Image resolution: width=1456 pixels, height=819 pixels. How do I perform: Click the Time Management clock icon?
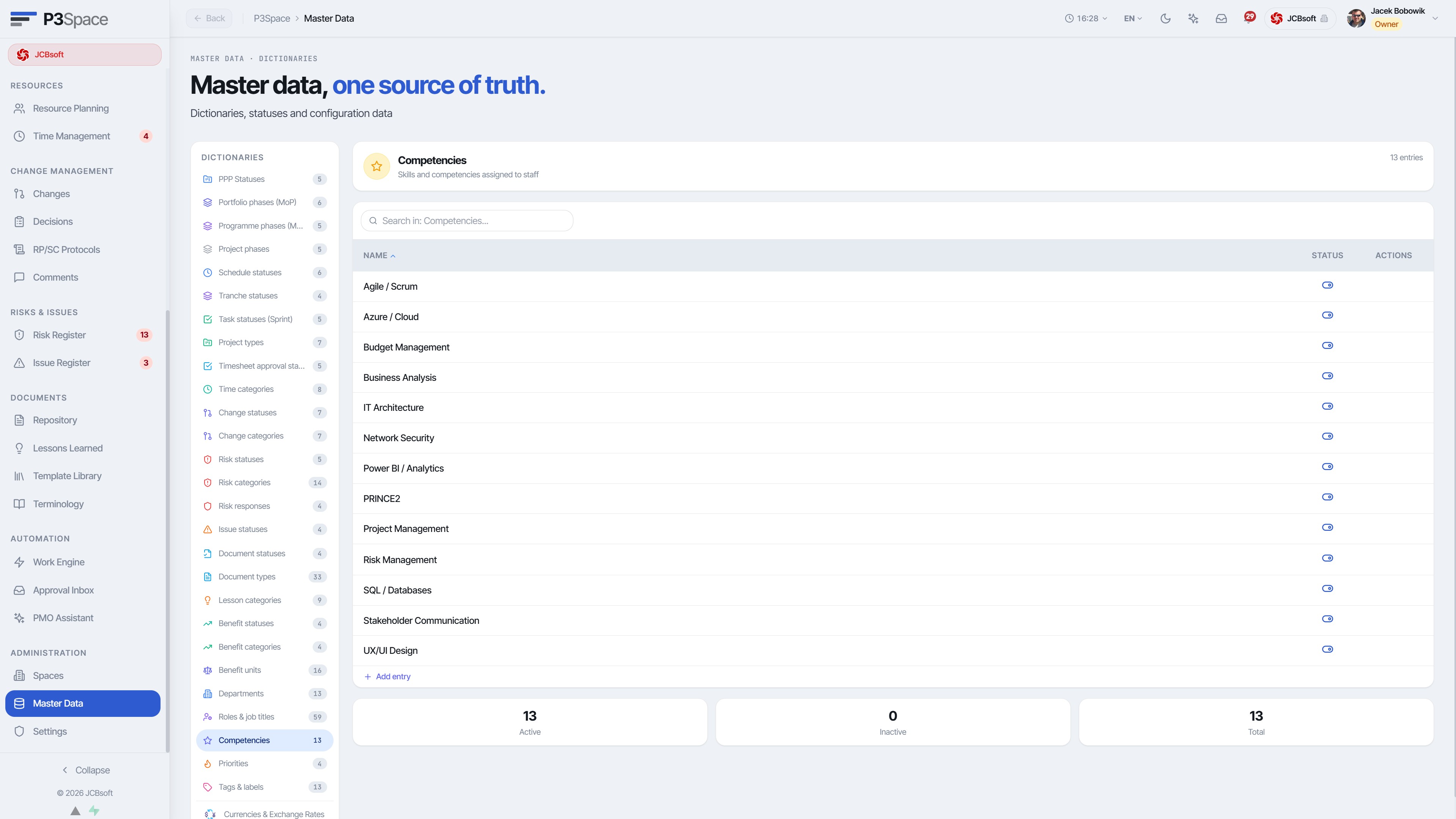[19, 136]
